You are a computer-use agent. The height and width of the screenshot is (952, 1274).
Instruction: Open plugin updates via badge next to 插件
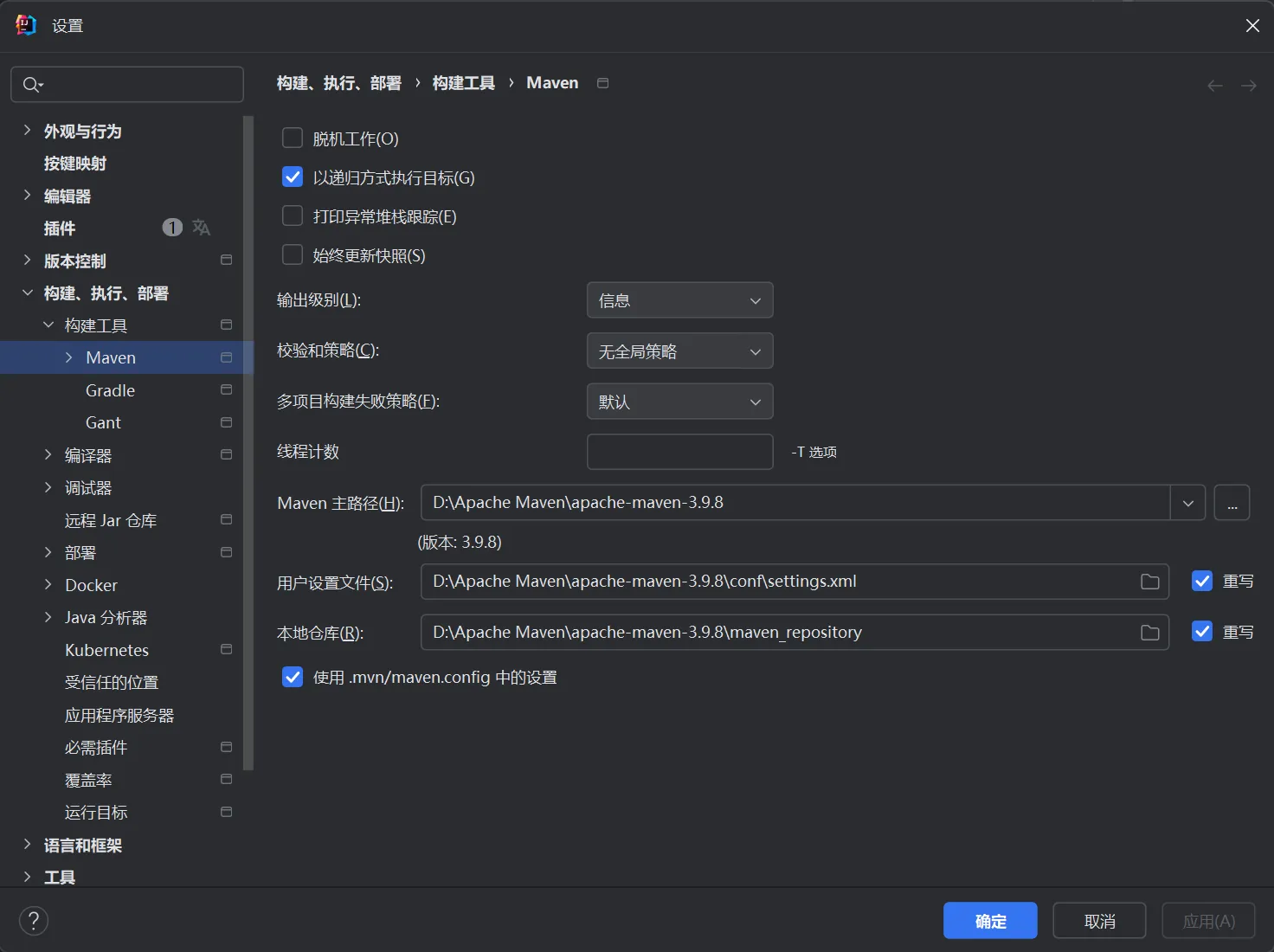point(171,227)
